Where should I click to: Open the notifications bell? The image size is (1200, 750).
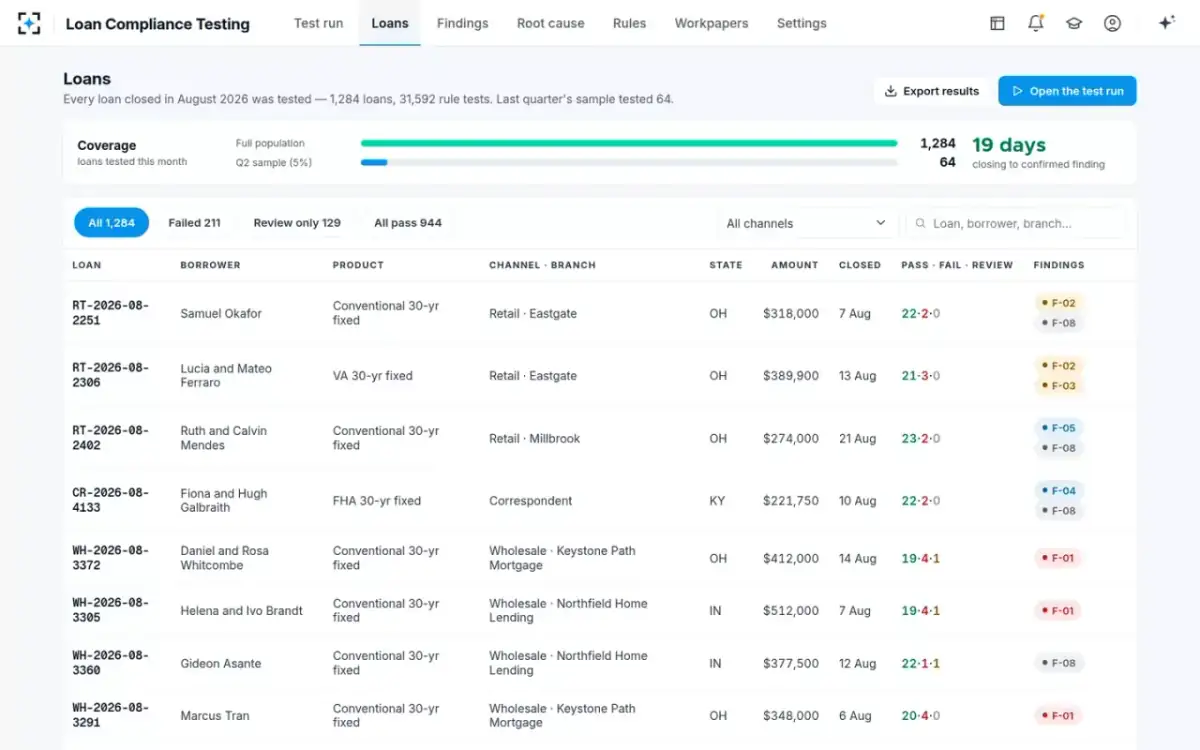click(x=1036, y=23)
